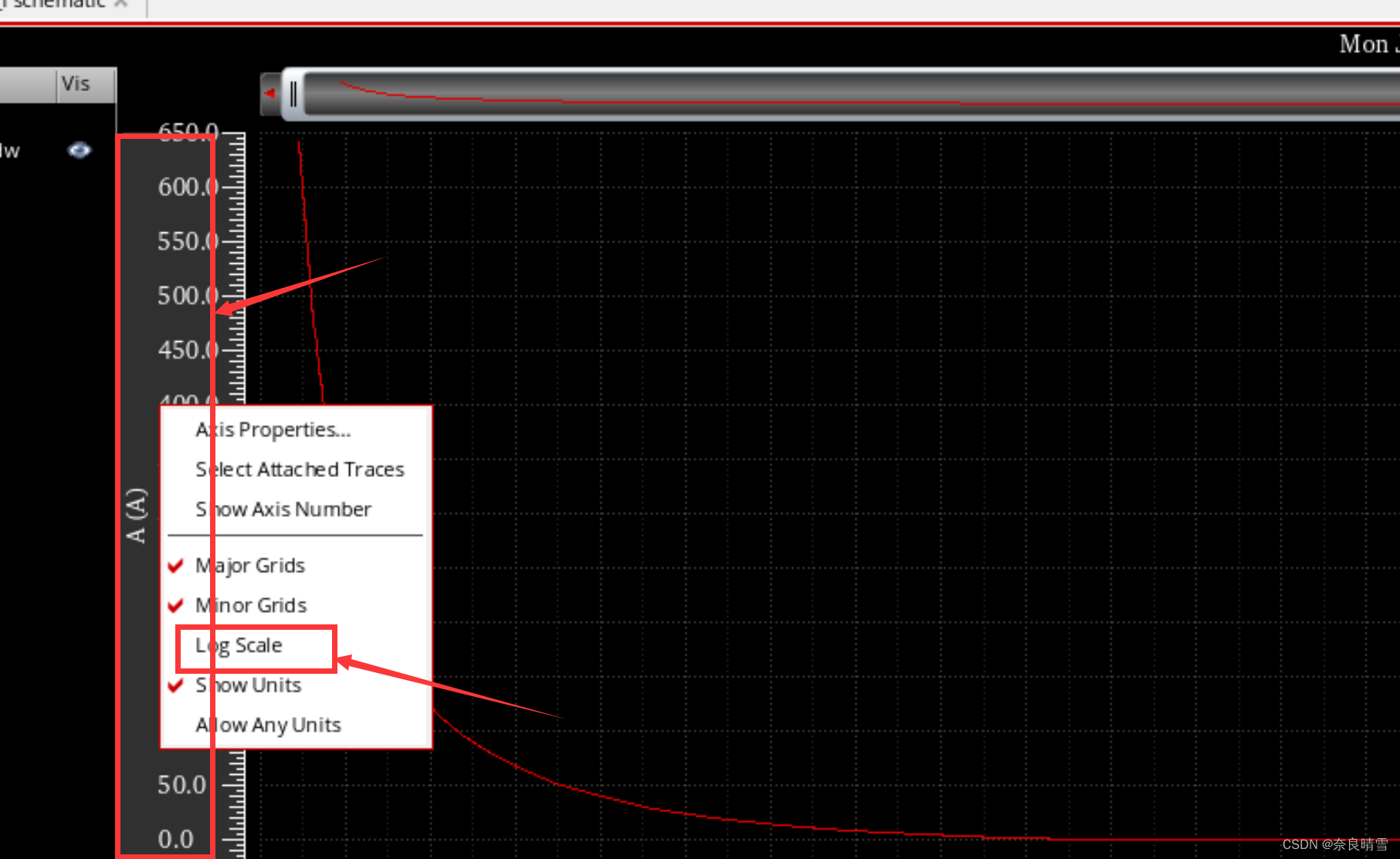Toggle trace visibility eye icon

click(79, 150)
